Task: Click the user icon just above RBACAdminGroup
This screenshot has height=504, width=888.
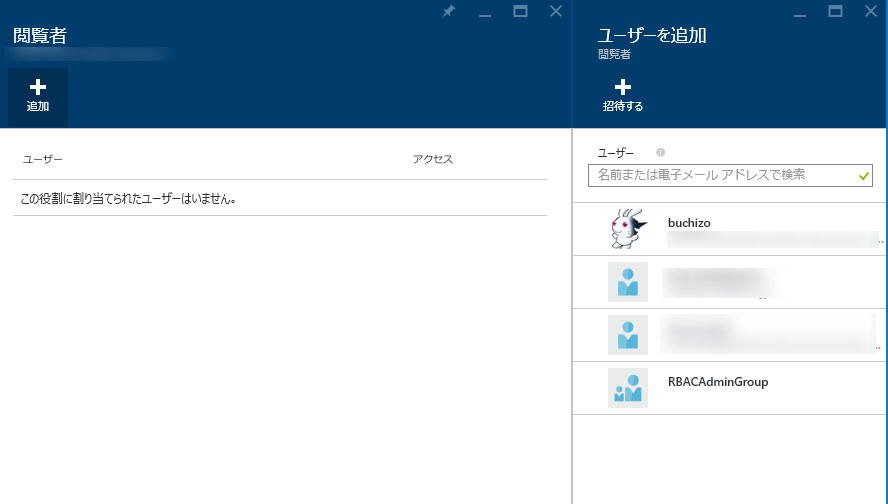Action: point(627,335)
